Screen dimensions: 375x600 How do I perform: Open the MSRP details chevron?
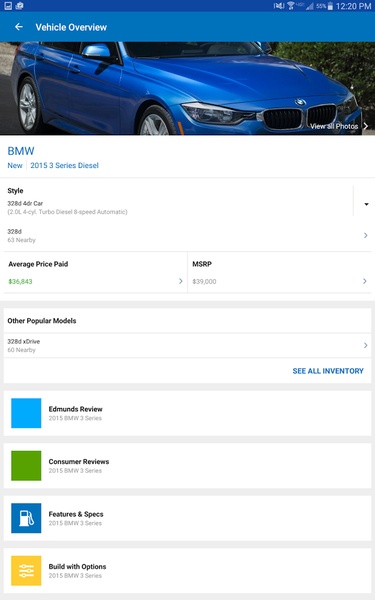point(365,281)
